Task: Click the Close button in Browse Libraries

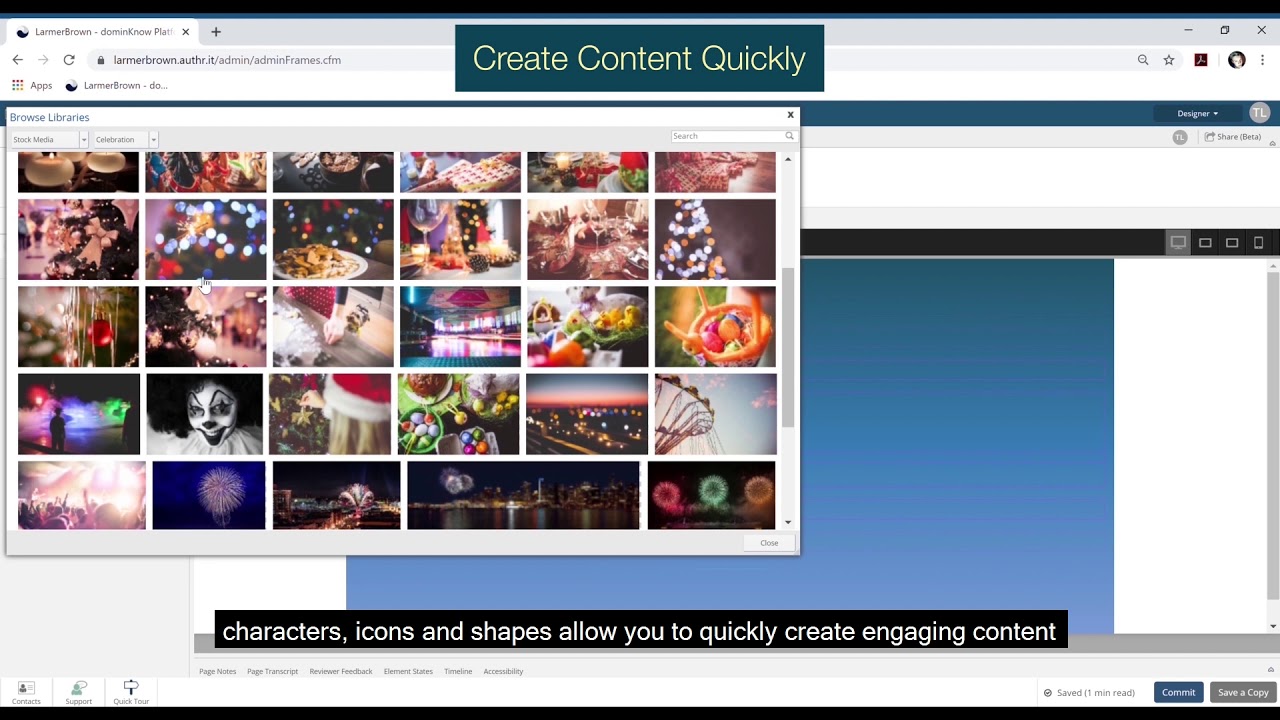Action: [x=769, y=543]
